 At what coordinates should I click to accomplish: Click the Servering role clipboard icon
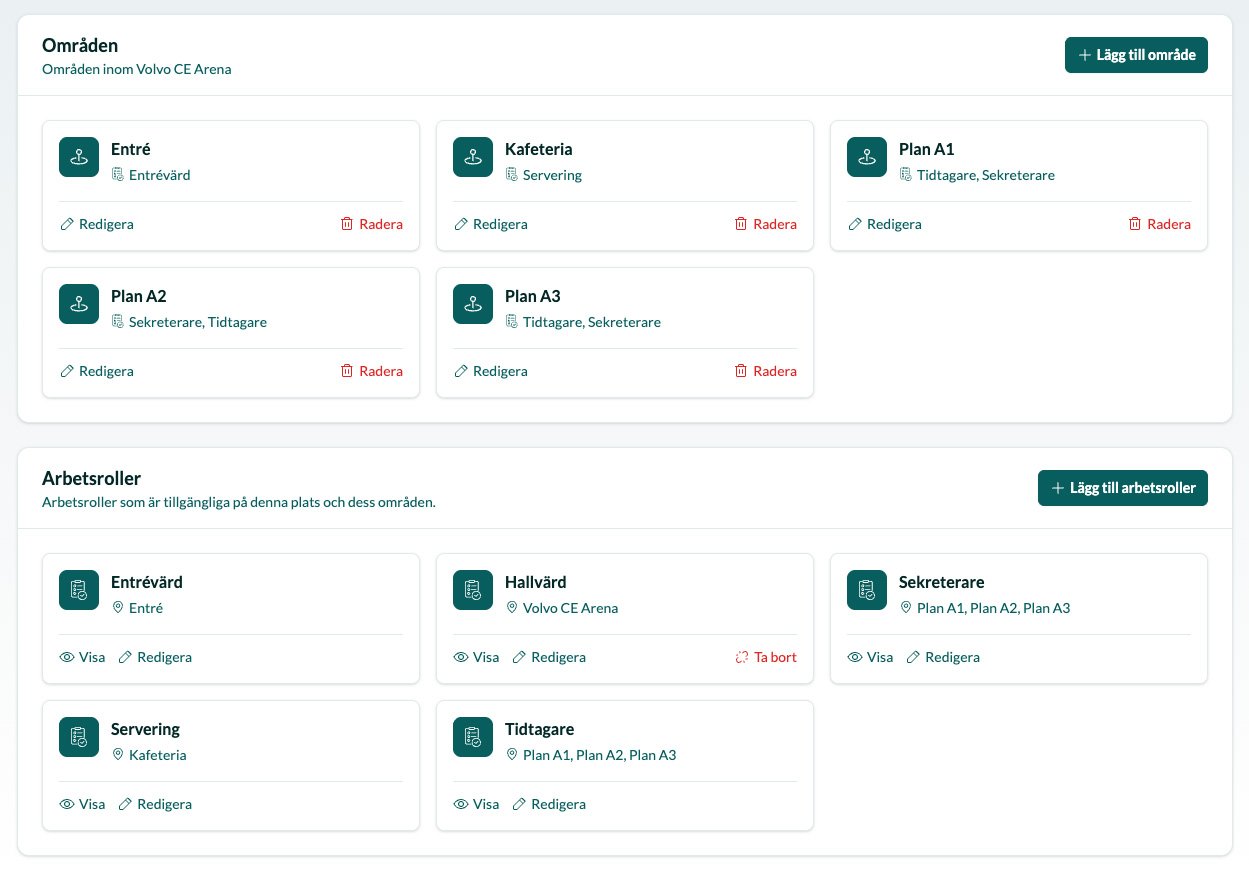point(79,737)
